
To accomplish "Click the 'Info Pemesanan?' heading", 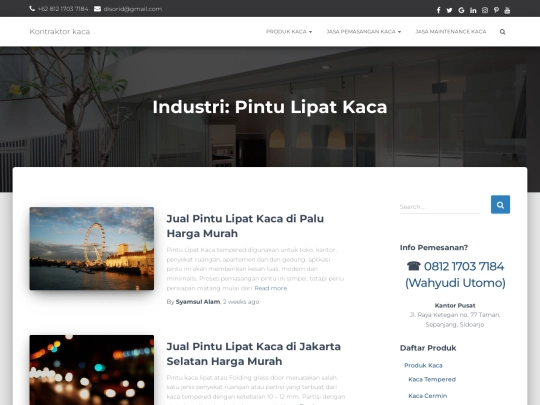I will click(434, 248).
